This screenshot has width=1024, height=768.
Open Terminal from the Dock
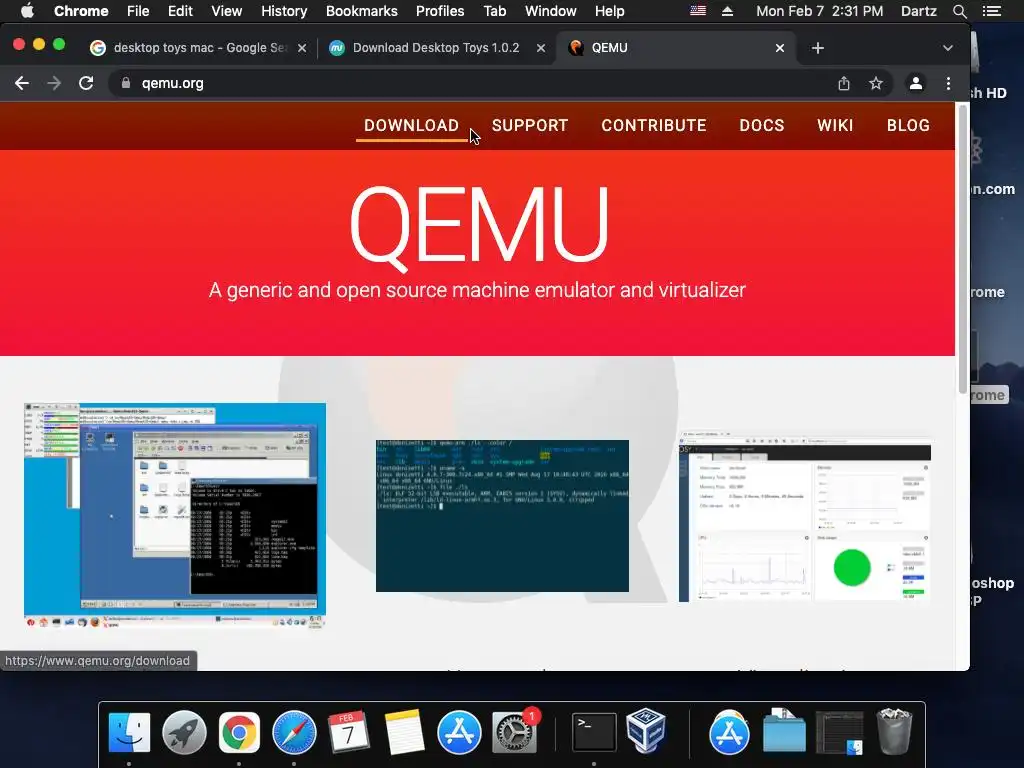click(594, 732)
